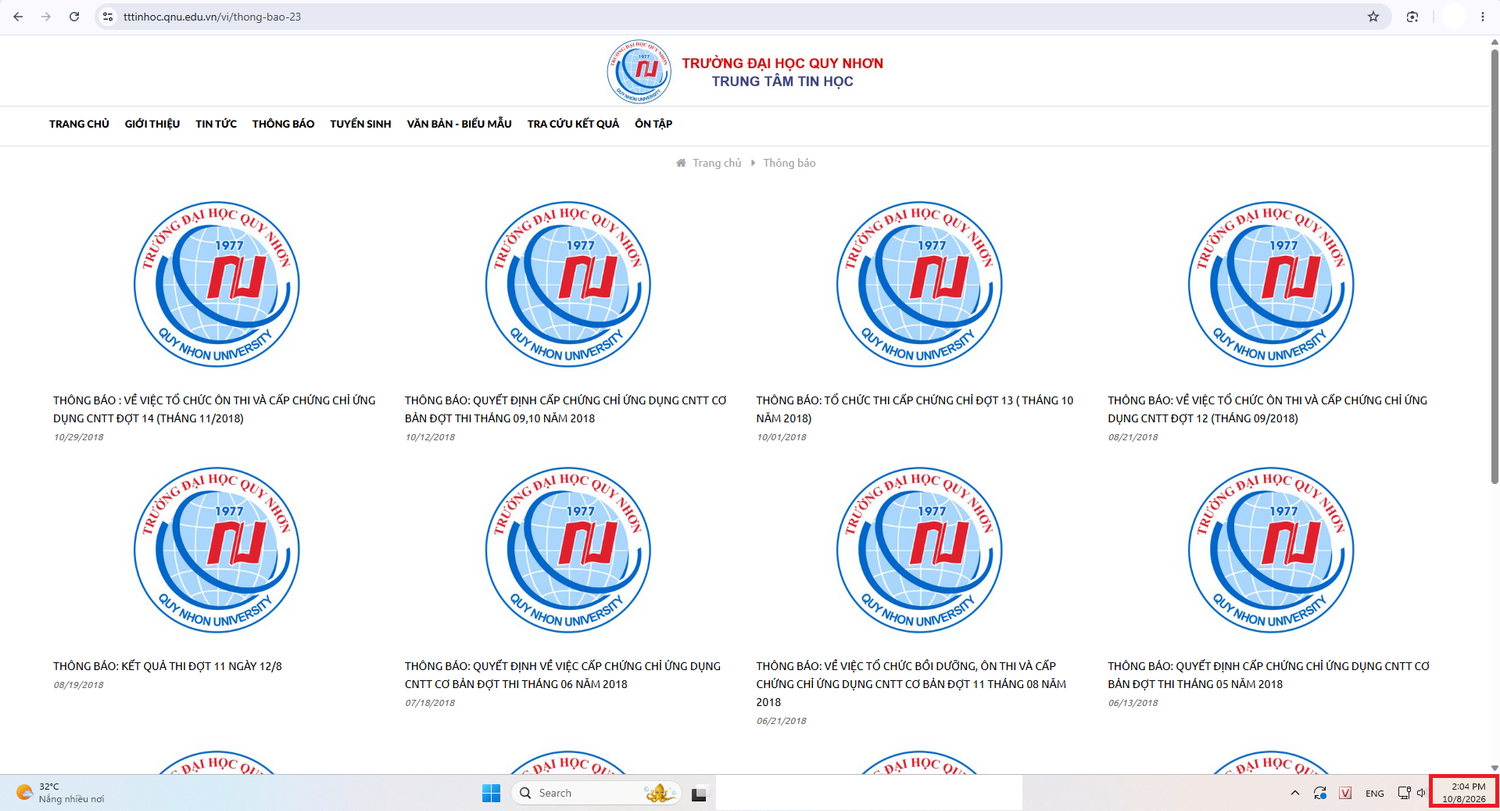Viewport: 1500px width, 811px height.
Task: Open VĂN BẢN - BIỂU MẪU menu
Action: (459, 124)
